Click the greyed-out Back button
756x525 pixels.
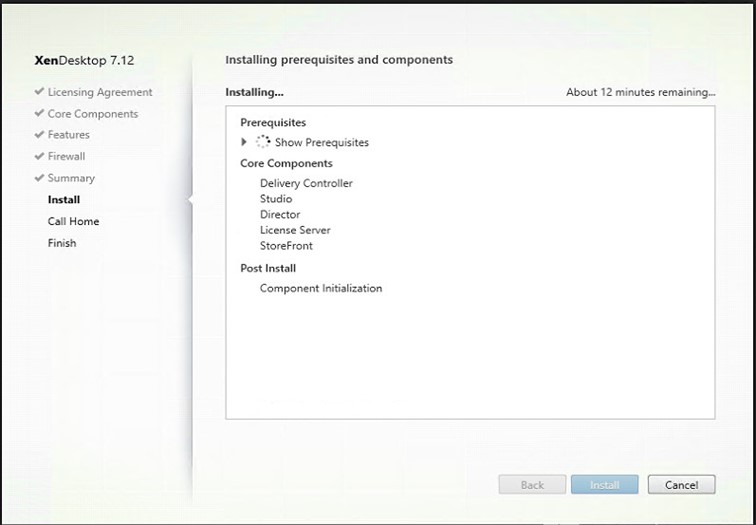pyautogui.click(x=532, y=485)
